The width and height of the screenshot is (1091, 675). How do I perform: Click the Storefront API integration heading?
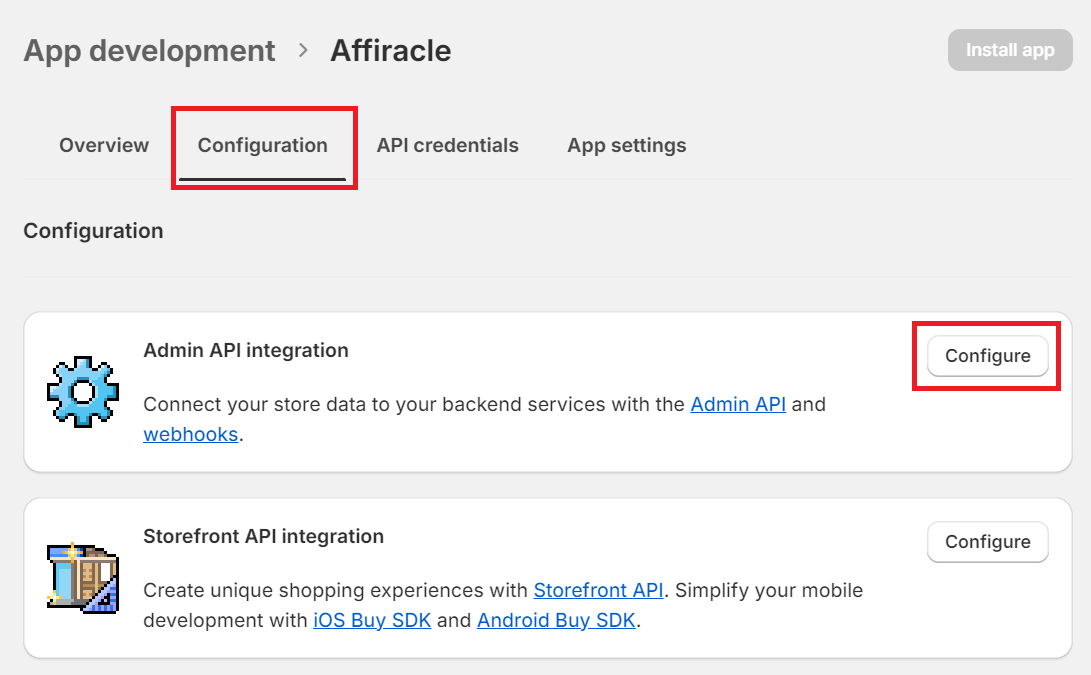point(263,536)
